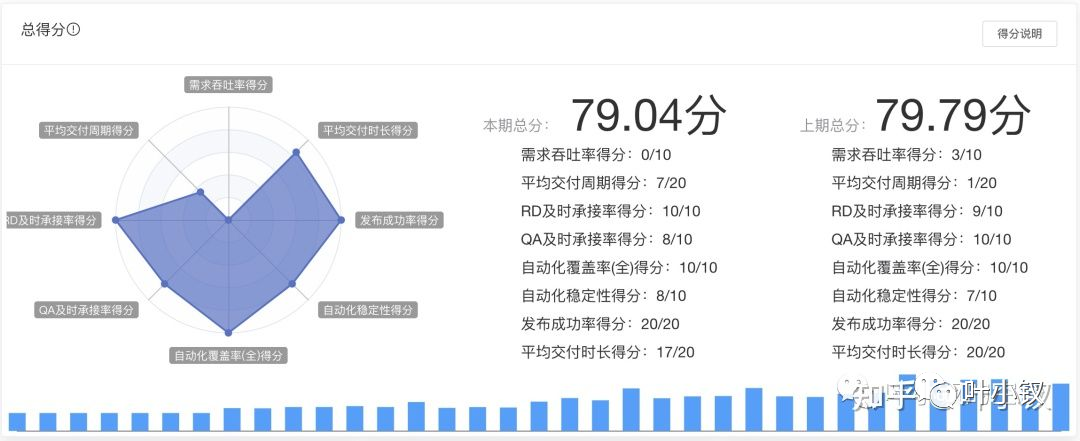
Task: Click the 上期总分 value 79.79分
Action: click(953, 115)
